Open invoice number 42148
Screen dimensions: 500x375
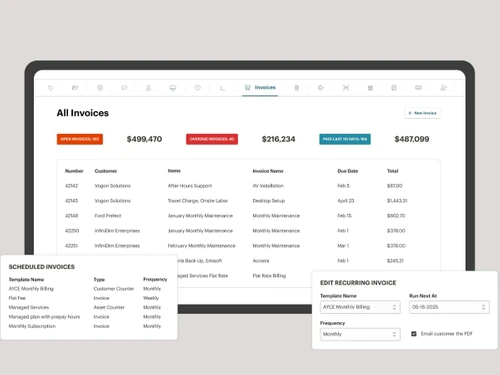[x=71, y=216]
